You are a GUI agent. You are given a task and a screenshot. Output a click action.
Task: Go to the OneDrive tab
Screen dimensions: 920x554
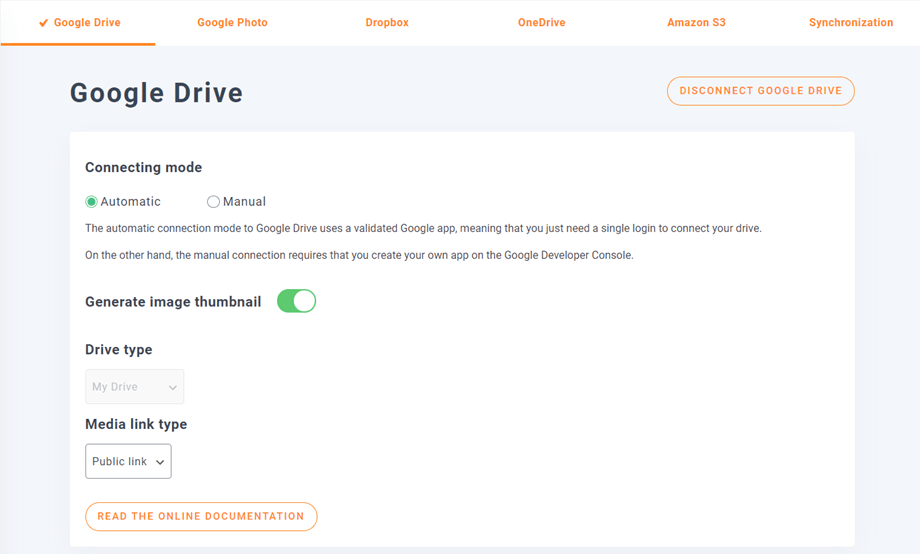tap(541, 23)
